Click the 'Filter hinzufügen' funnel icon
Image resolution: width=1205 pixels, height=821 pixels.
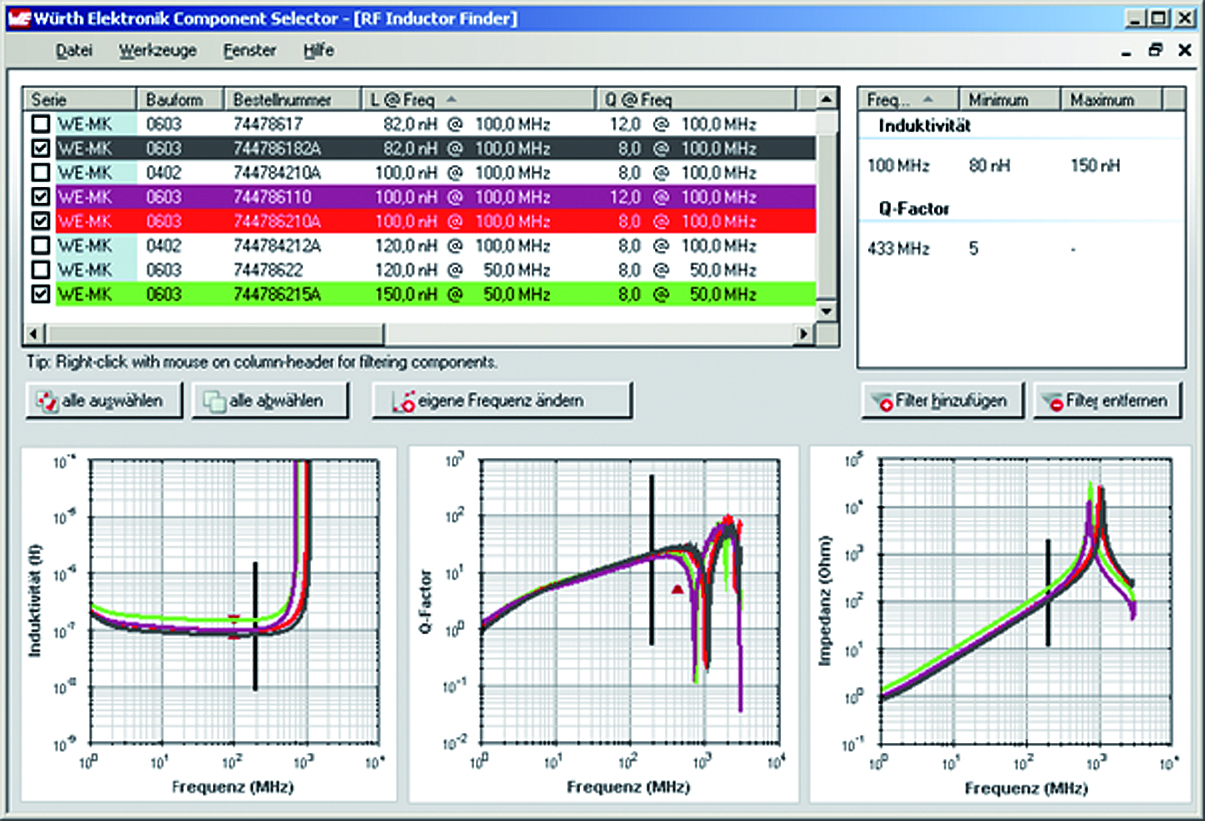click(x=882, y=401)
